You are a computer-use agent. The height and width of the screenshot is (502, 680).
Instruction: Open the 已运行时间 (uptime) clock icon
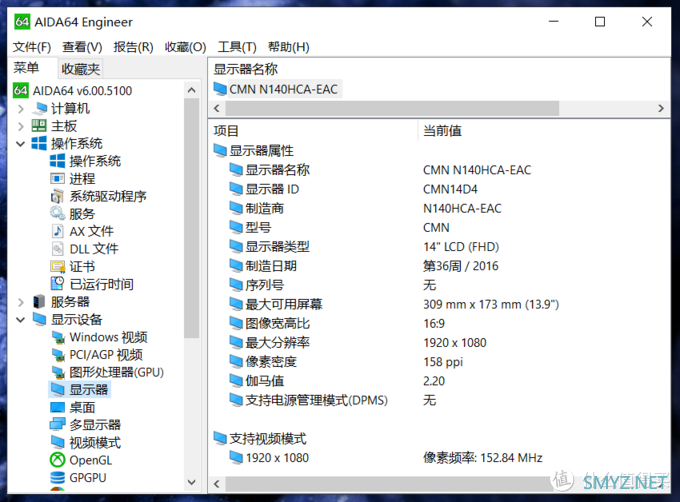tap(58, 284)
